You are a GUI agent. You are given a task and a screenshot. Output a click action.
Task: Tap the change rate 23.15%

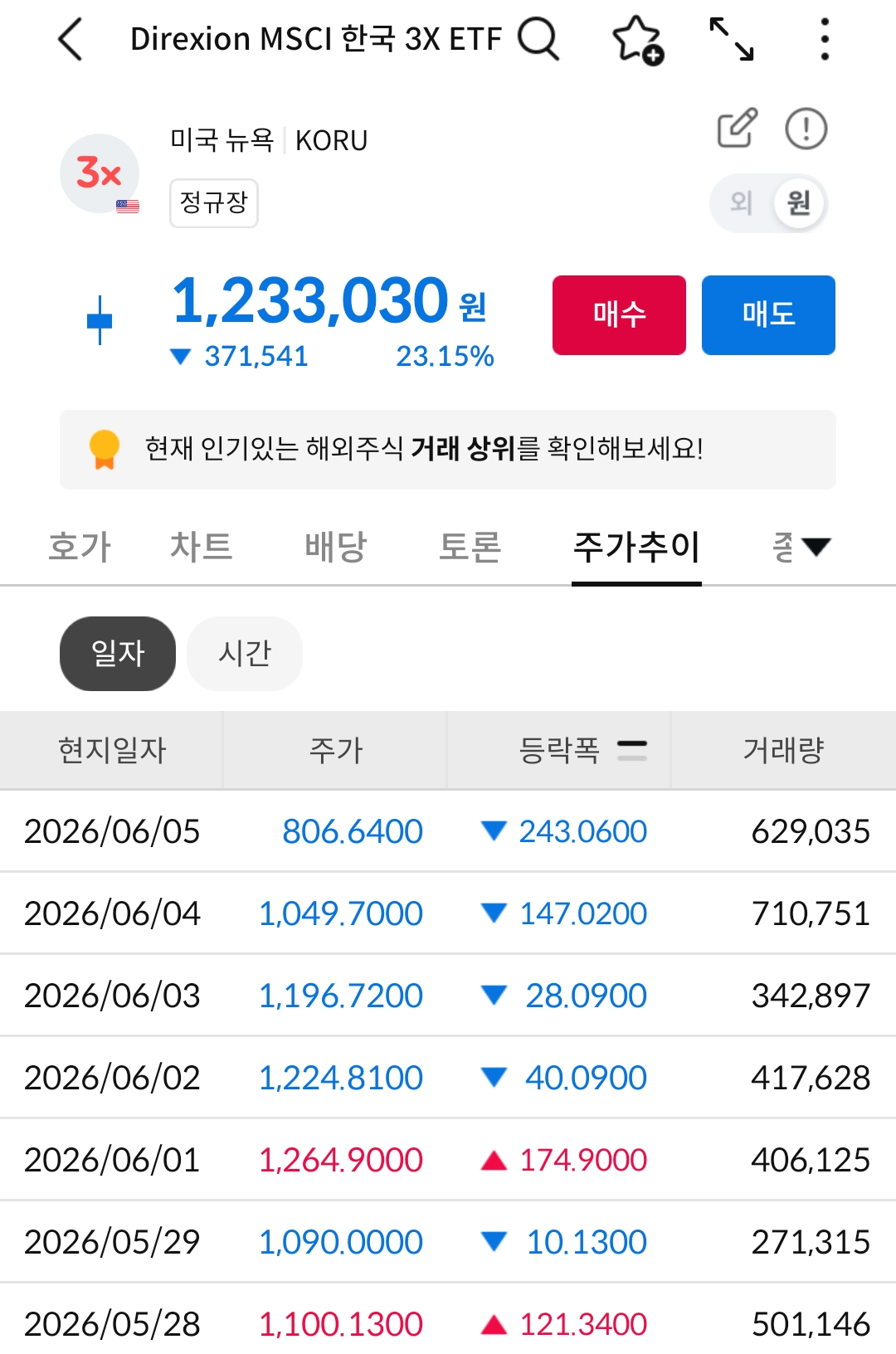point(445,356)
